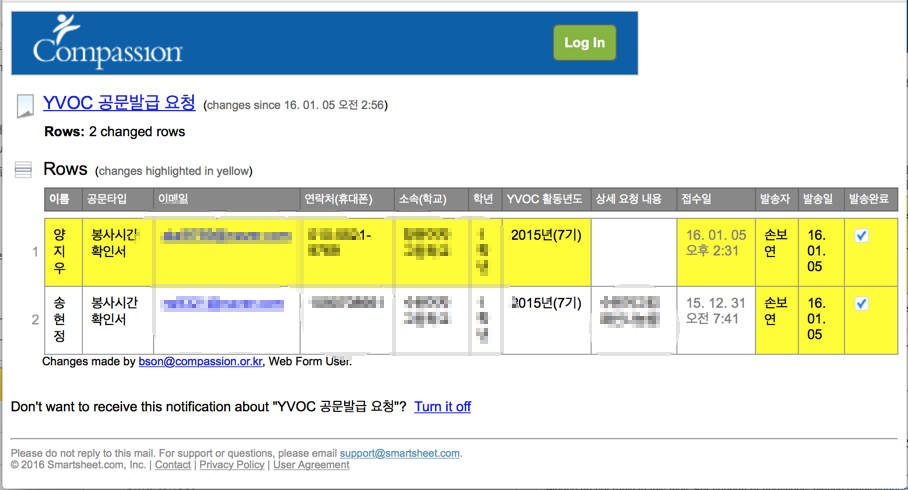Viewport: 908px width, 490px height.
Task: Click the sheet document icon beside title
Action: click(x=25, y=106)
